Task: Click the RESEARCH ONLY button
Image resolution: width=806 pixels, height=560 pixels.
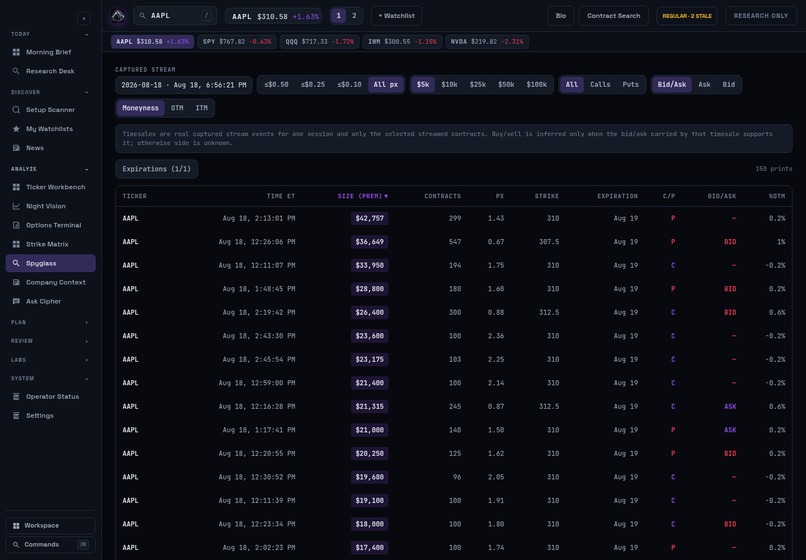Action: click(x=761, y=16)
